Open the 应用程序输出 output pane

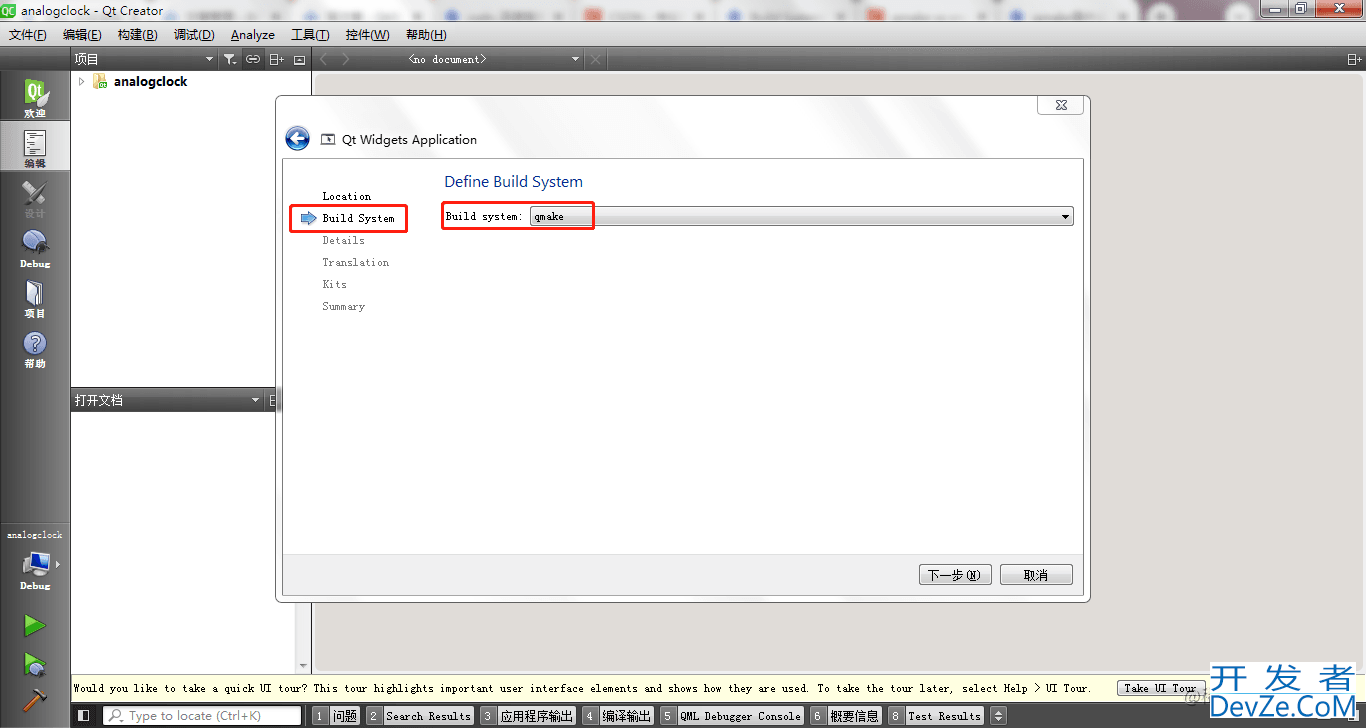pyautogui.click(x=527, y=715)
